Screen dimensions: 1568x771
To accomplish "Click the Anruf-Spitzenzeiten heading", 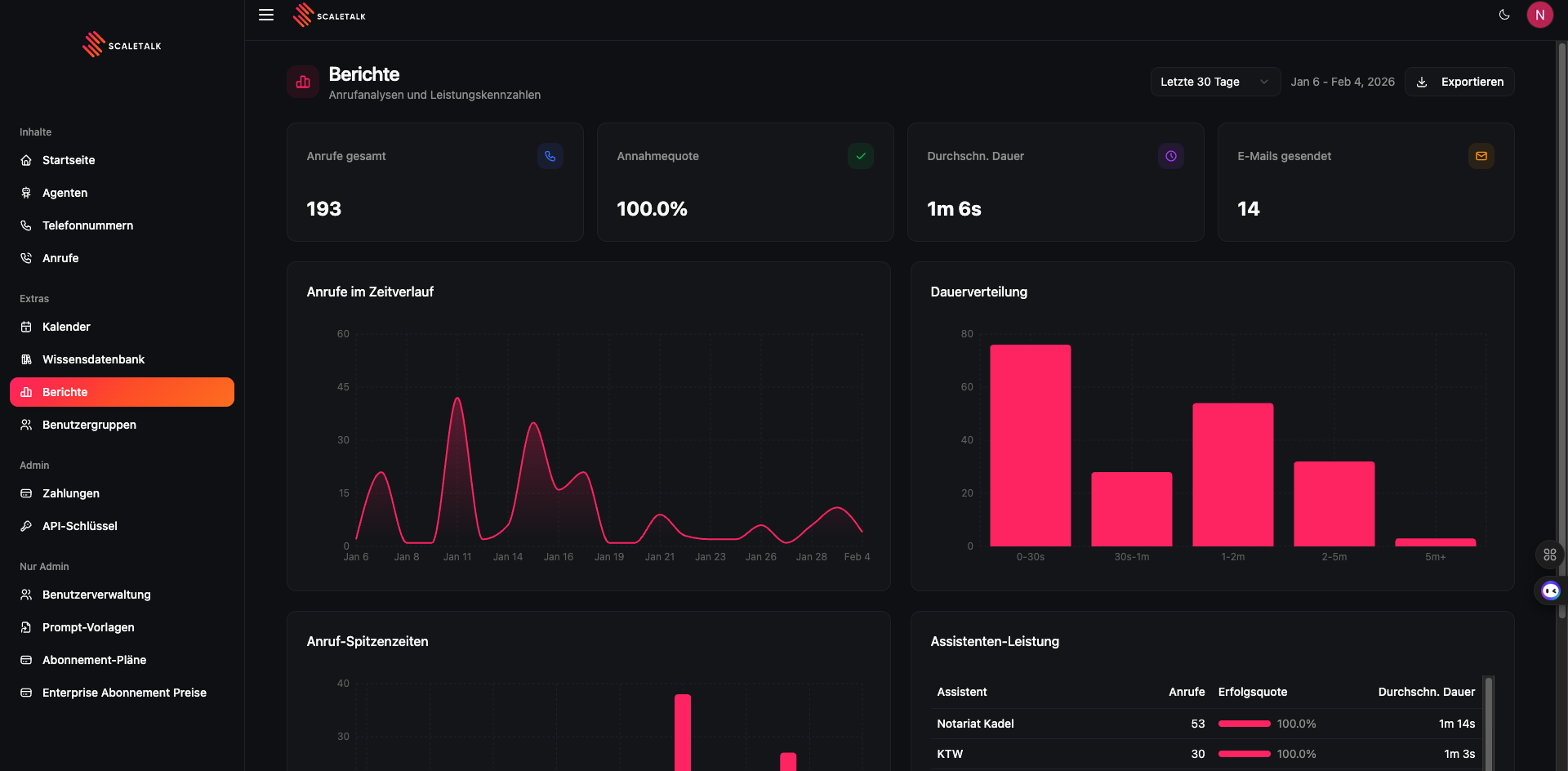I will [x=367, y=641].
